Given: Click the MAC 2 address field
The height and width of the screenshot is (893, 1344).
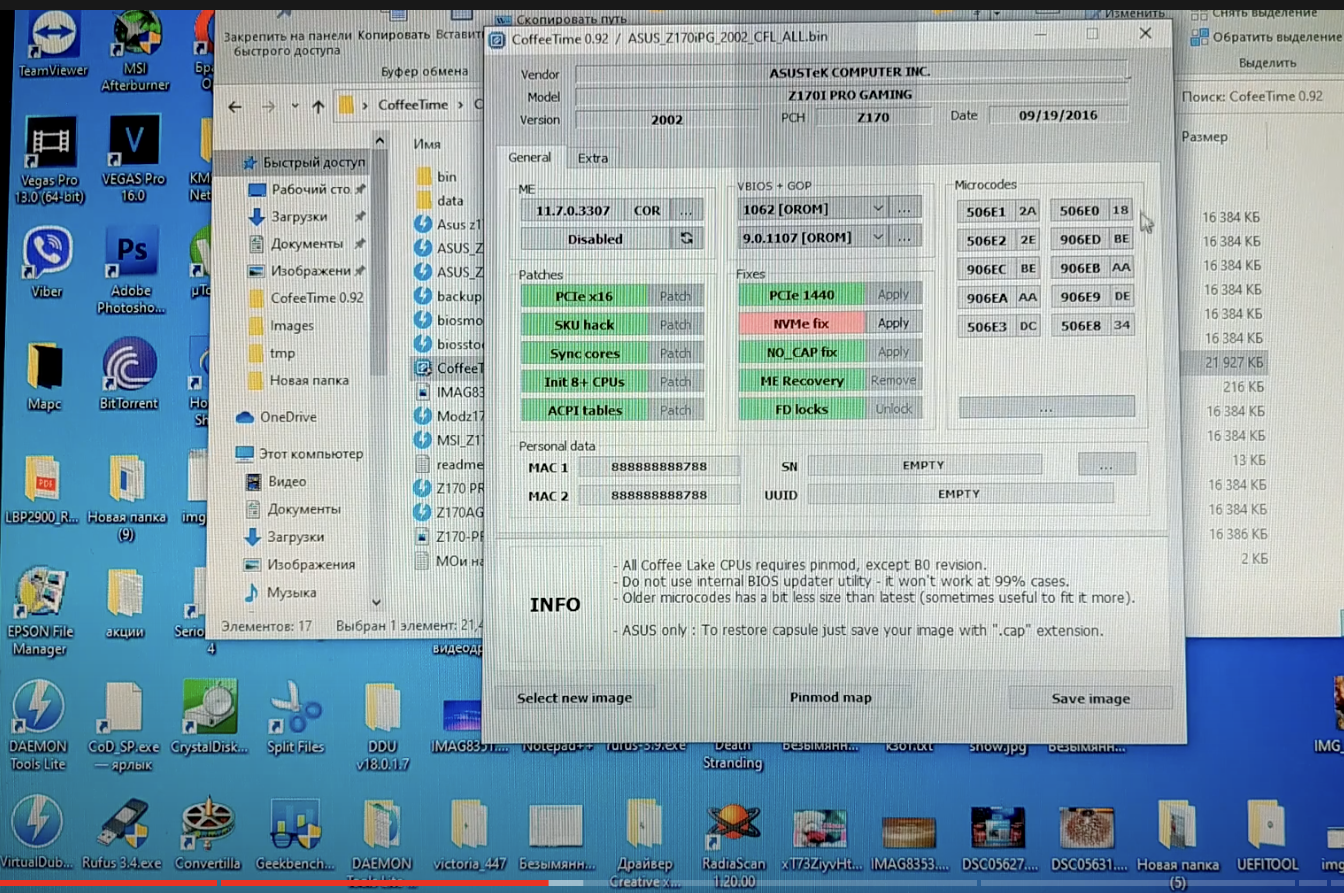Looking at the screenshot, I should [659, 495].
